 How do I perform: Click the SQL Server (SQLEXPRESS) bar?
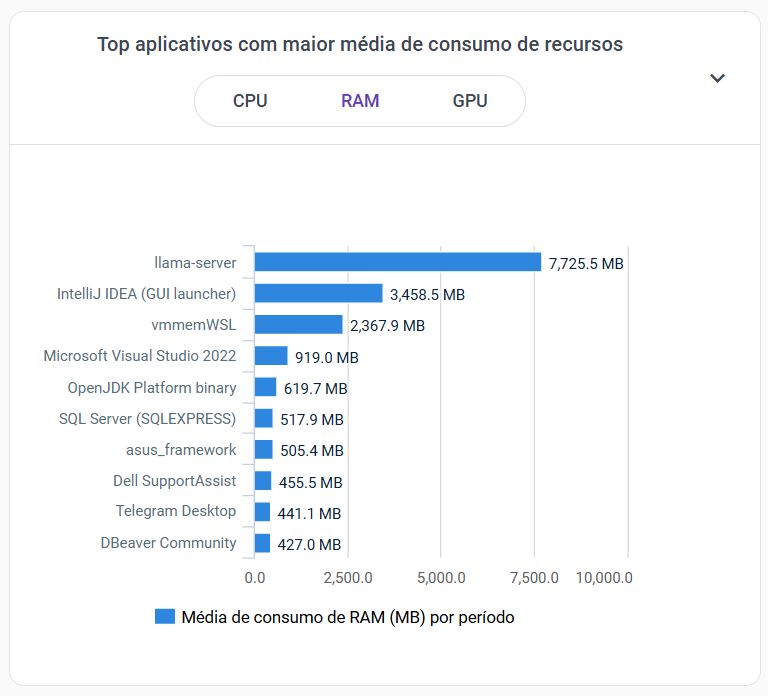[x=264, y=418]
